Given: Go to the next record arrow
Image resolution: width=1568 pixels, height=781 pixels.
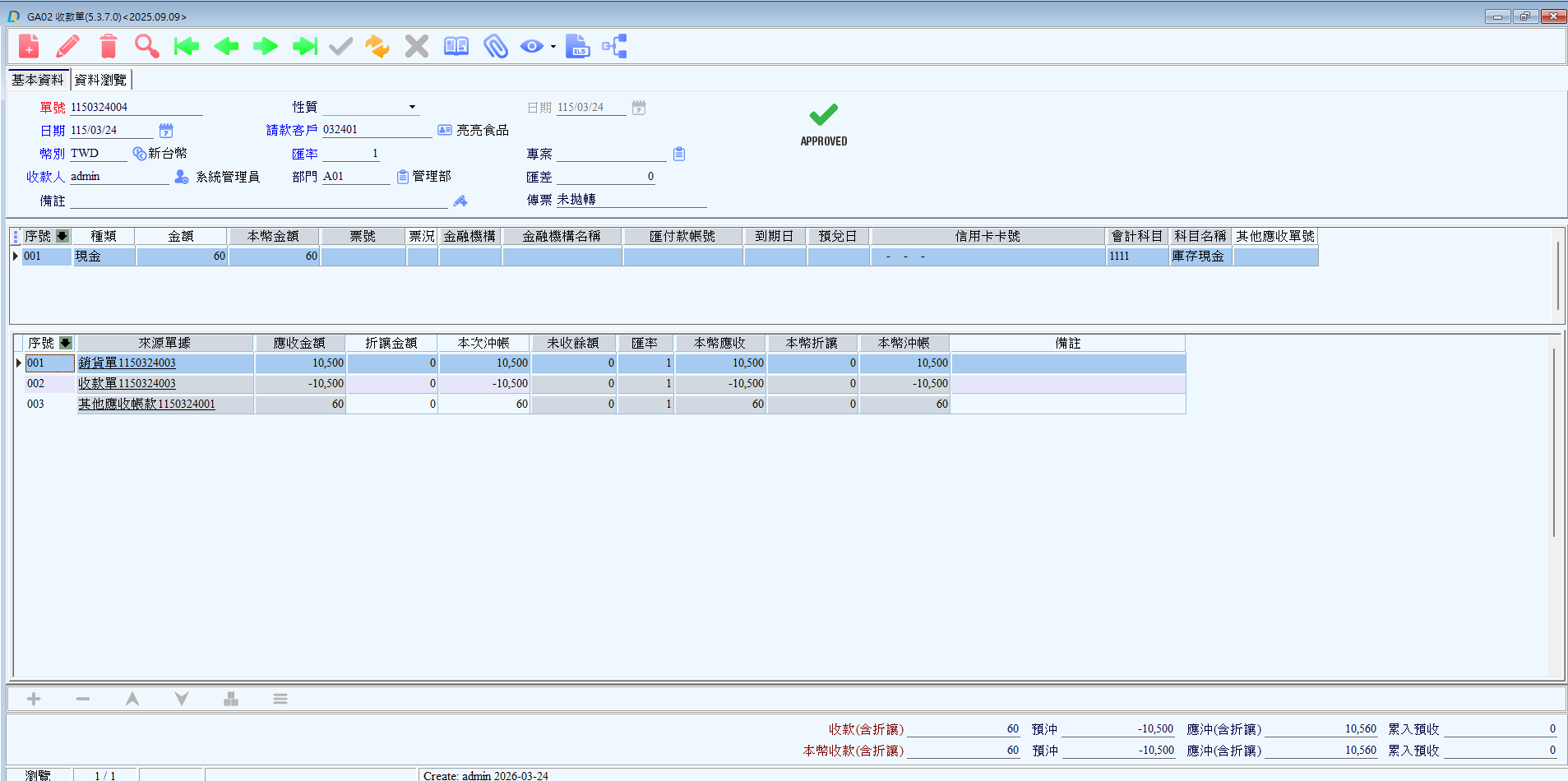Looking at the screenshot, I should click(x=265, y=46).
